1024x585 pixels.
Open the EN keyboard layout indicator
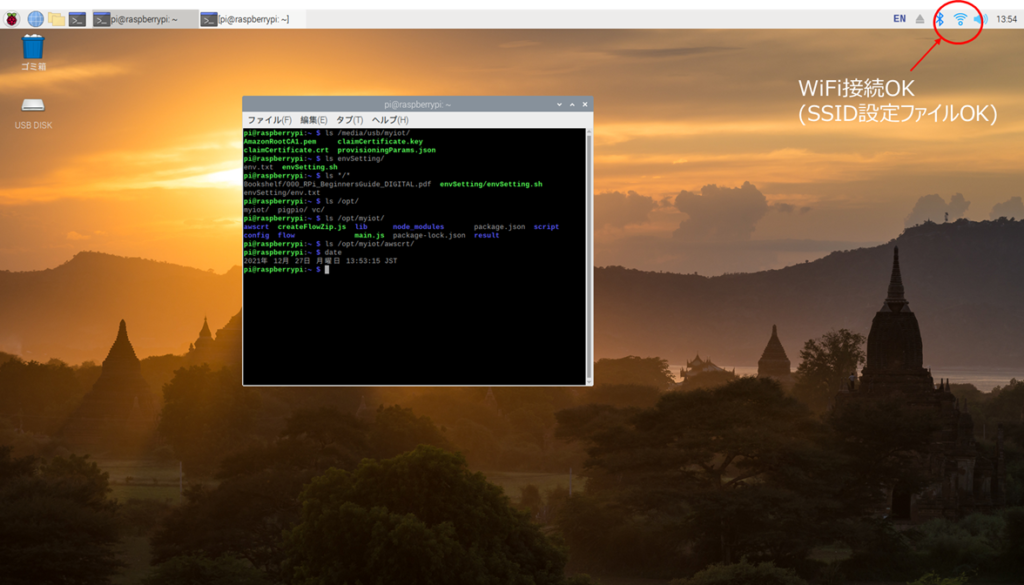pos(899,18)
